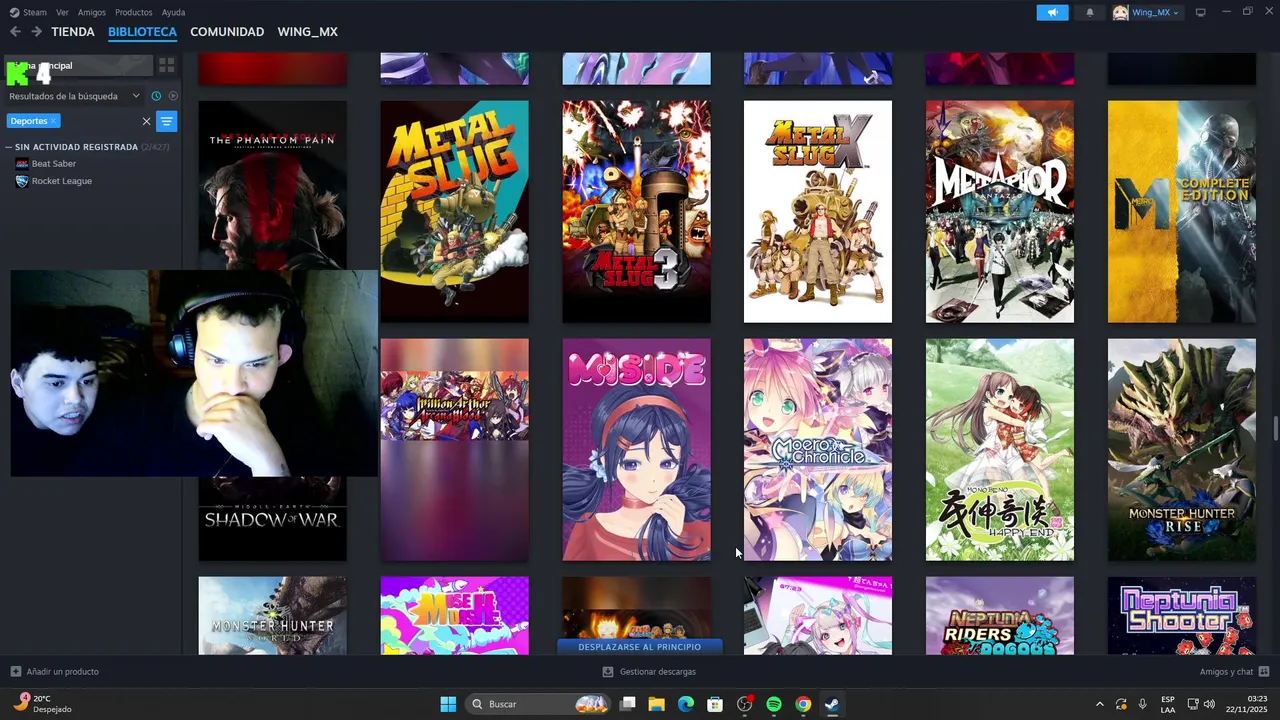Sort library by recent activity clock icon

point(156,96)
